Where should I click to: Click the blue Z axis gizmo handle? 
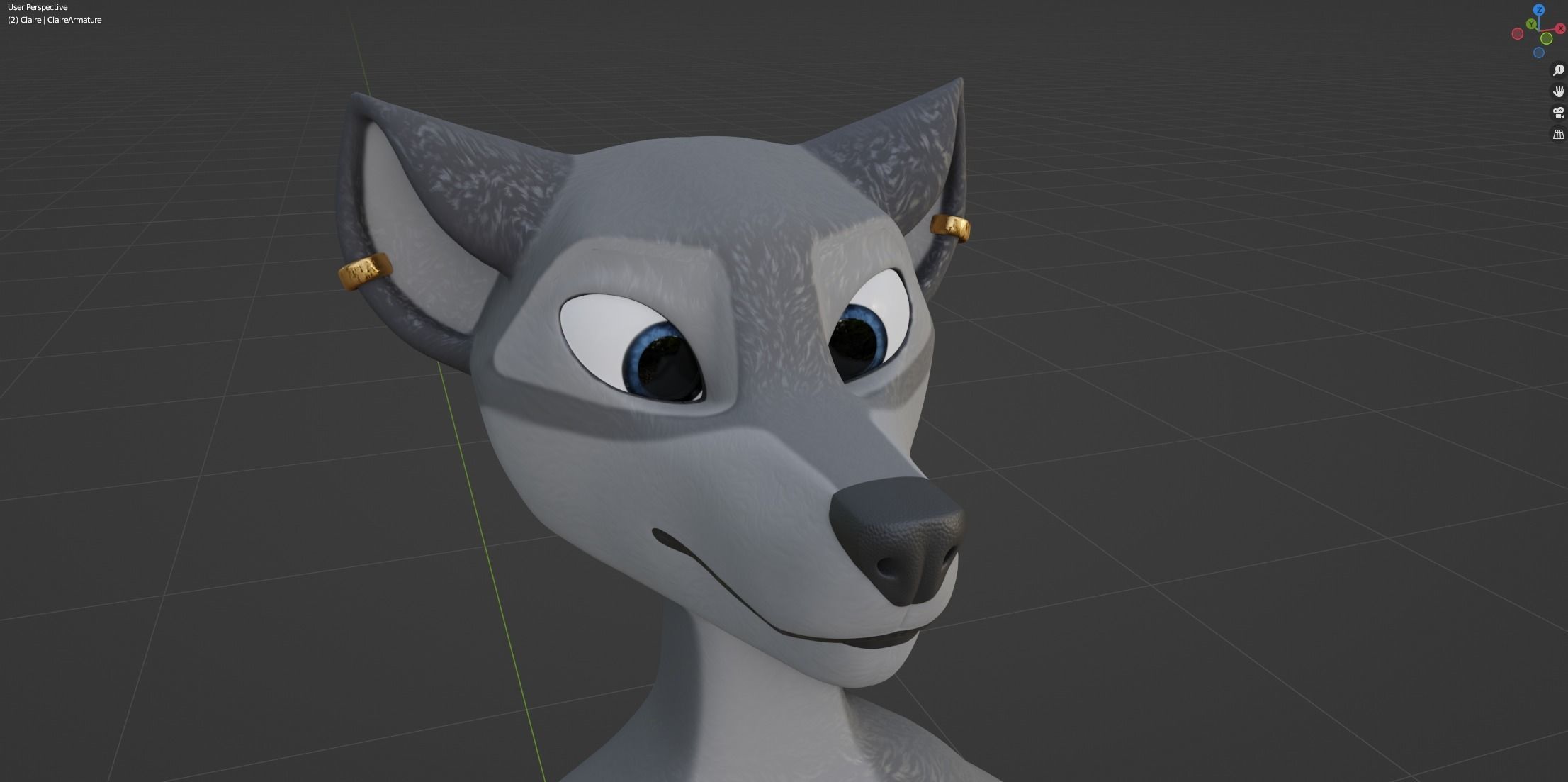pos(1539,10)
